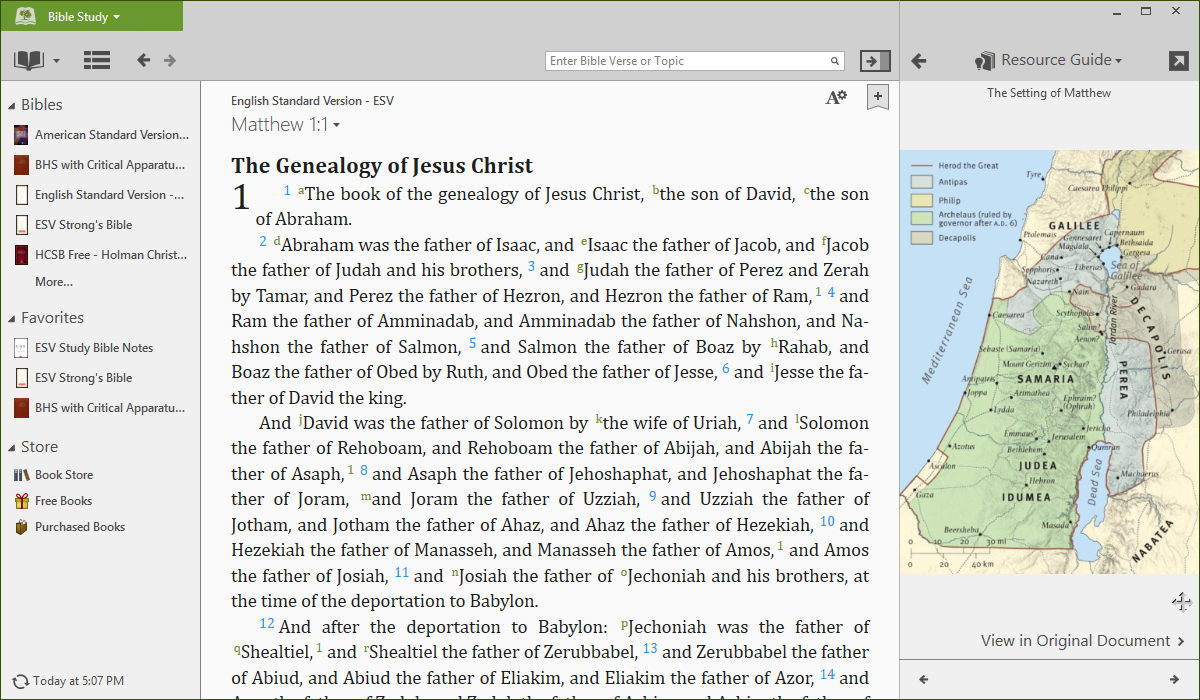Image resolution: width=1200 pixels, height=700 pixels.
Task: Go back with the toolbar left arrow
Action: (x=144, y=61)
